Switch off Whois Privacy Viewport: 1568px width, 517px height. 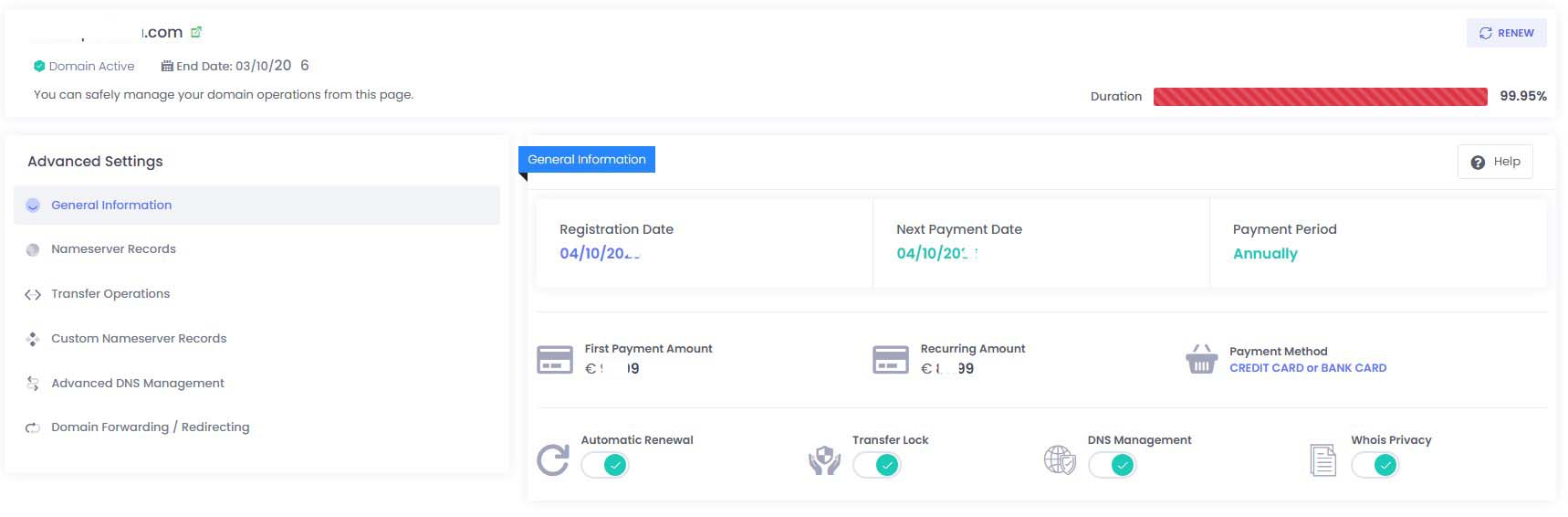[x=1375, y=465]
